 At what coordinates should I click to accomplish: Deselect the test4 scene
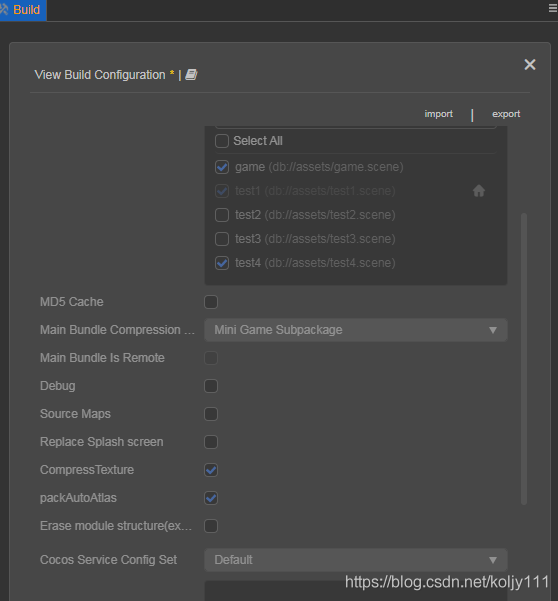click(222, 263)
